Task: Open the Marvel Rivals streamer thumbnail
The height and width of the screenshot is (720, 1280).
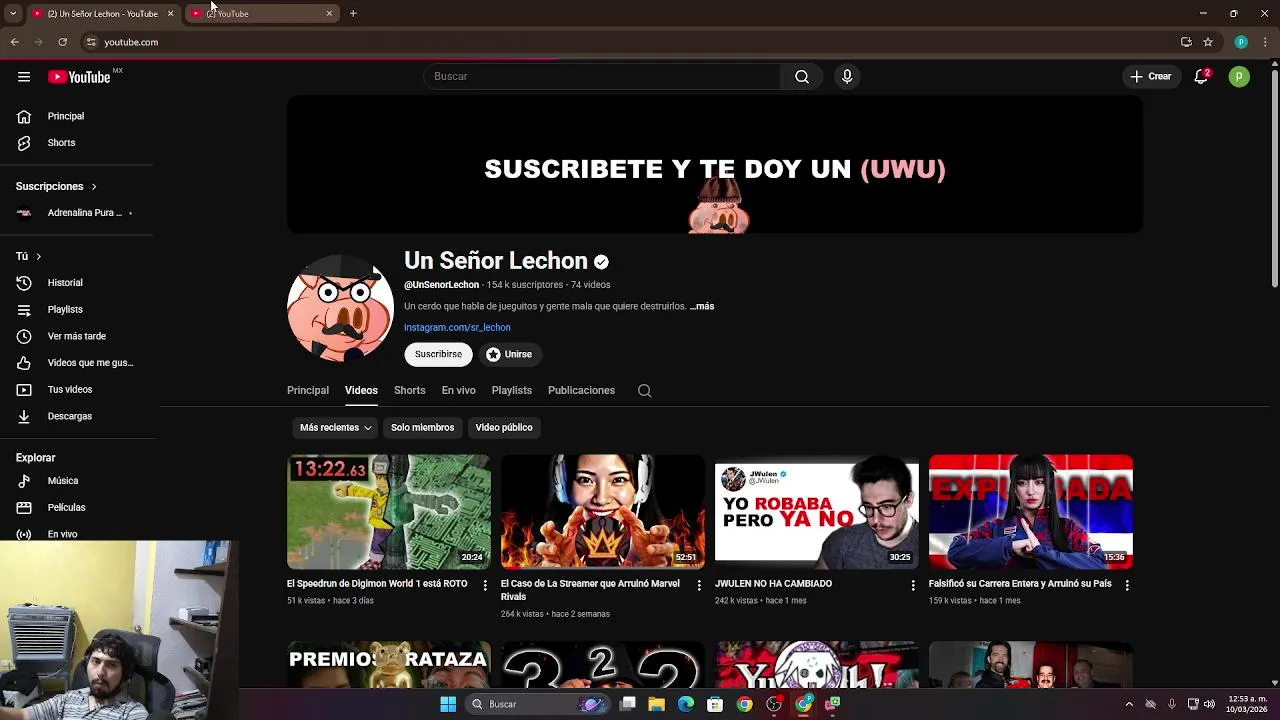Action: [x=603, y=512]
